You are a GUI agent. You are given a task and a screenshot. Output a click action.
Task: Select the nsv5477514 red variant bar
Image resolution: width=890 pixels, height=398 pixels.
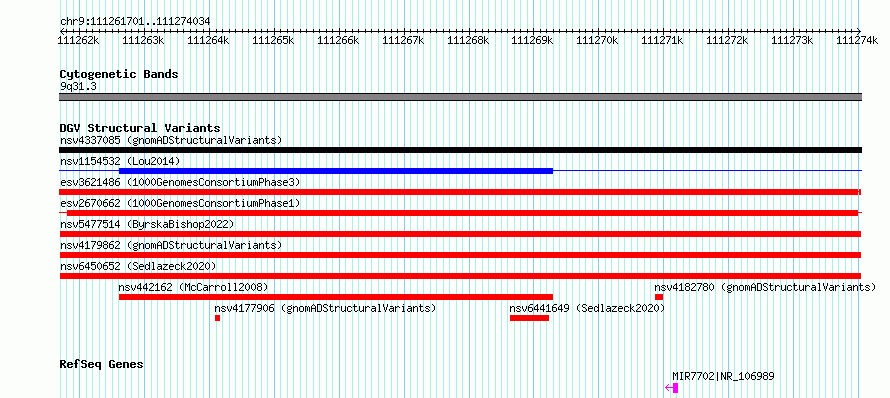[x=460, y=234]
